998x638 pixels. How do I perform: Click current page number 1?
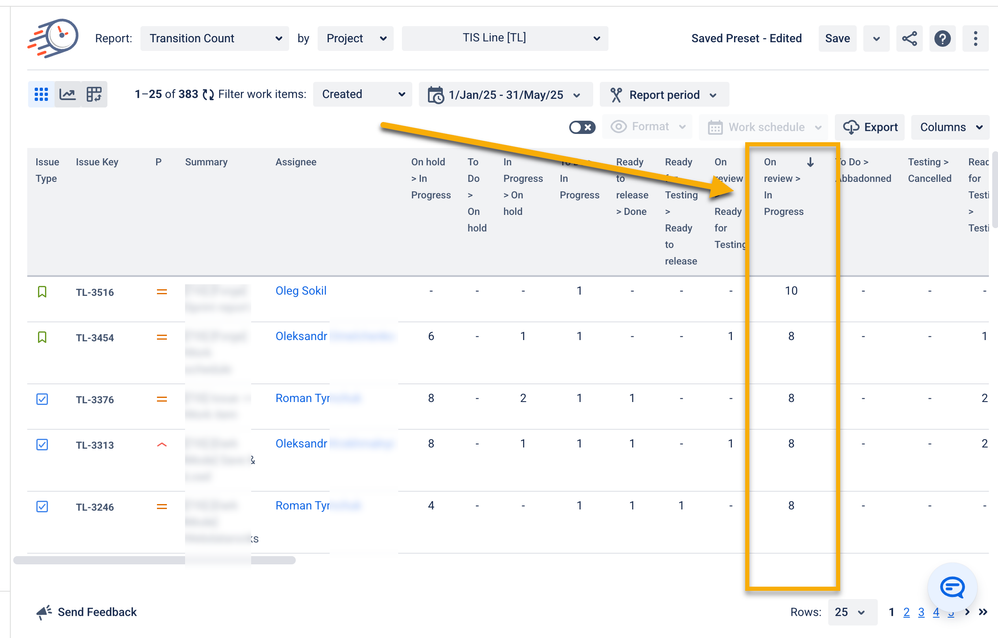click(x=891, y=612)
